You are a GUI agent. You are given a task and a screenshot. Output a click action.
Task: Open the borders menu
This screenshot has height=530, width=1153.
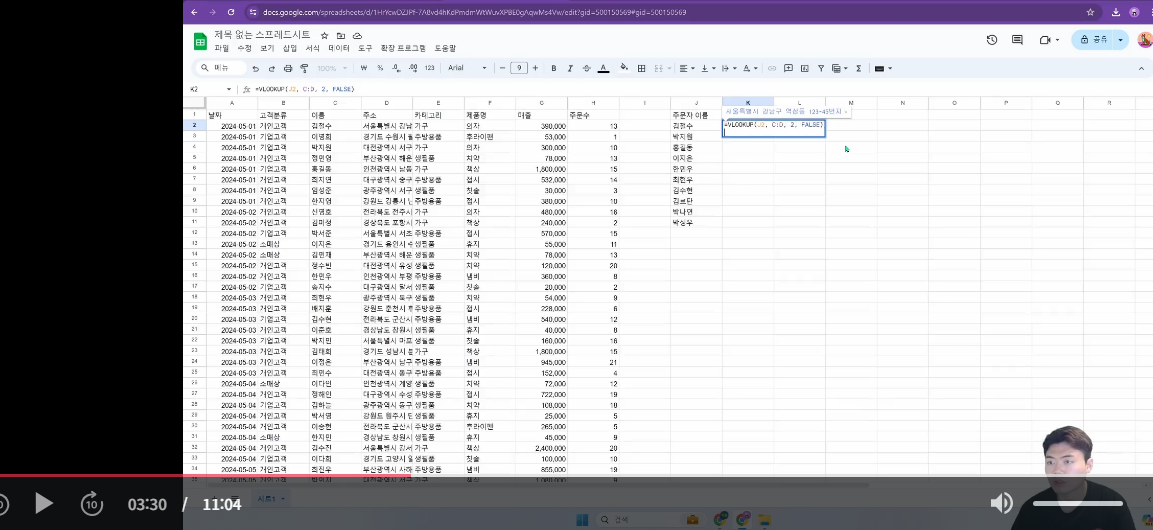point(641,68)
